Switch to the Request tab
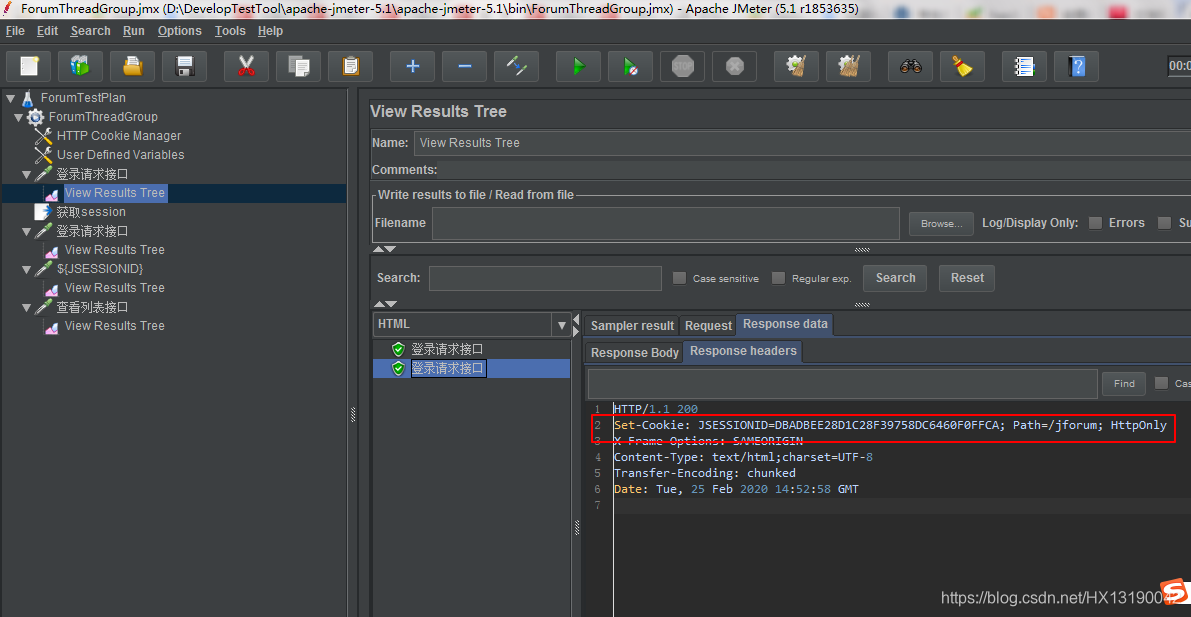Screen dimensions: 1191x617 (708, 325)
